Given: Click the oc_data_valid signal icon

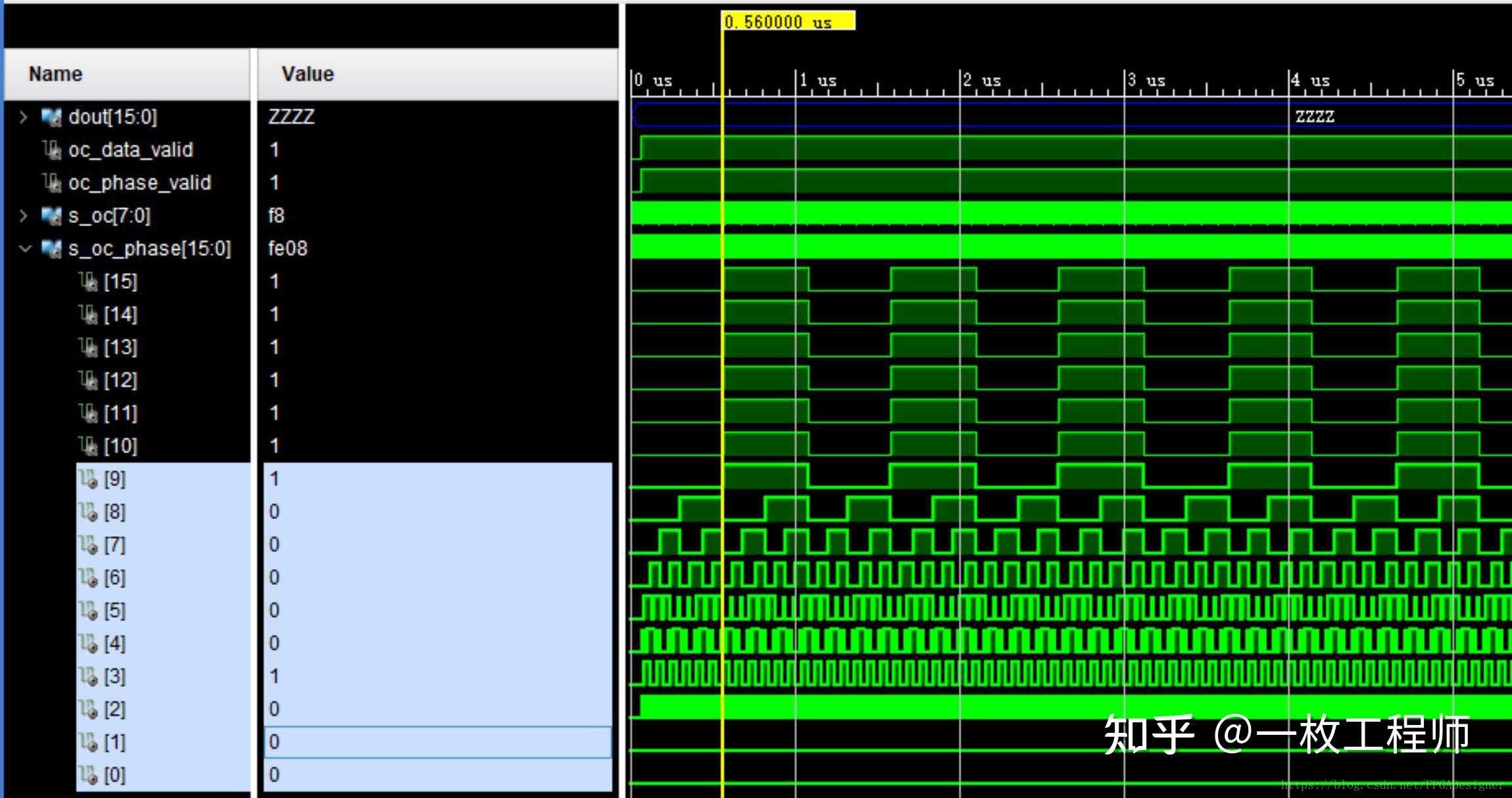Looking at the screenshot, I should tap(51, 150).
